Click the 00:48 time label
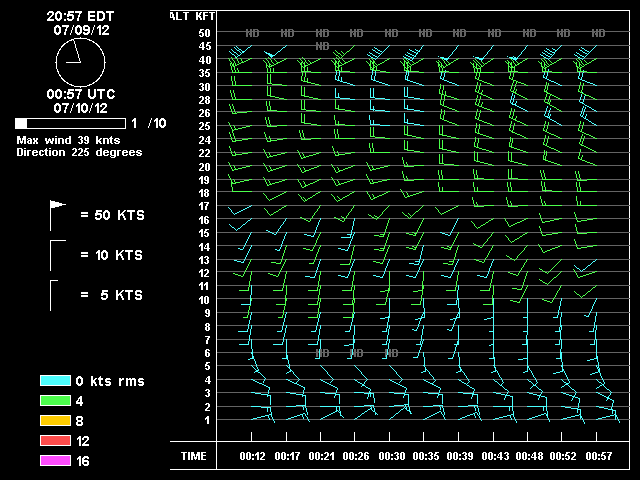 (x=529, y=456)
